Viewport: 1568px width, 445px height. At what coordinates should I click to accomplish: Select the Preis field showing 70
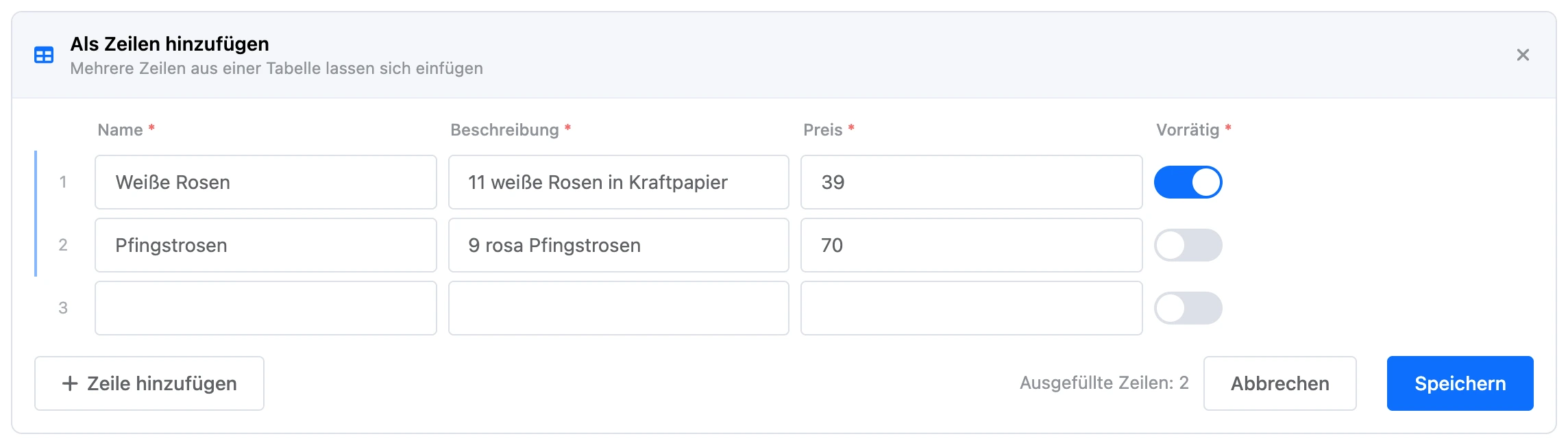pos(972,245)
